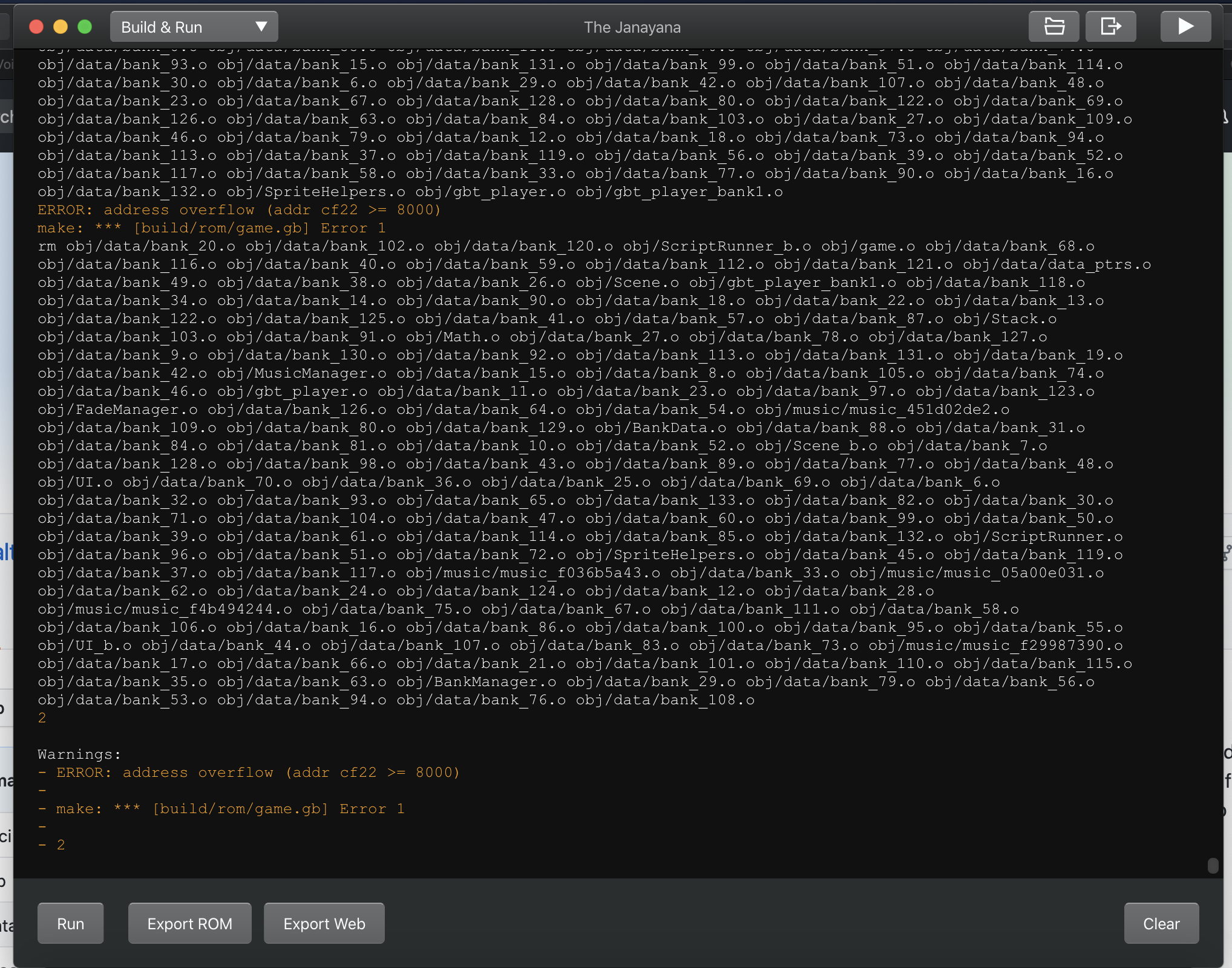This screenshot has height=968, width=1232.
Task: Click the "Warnings:" heading text
Action: (x=79, y=754)
